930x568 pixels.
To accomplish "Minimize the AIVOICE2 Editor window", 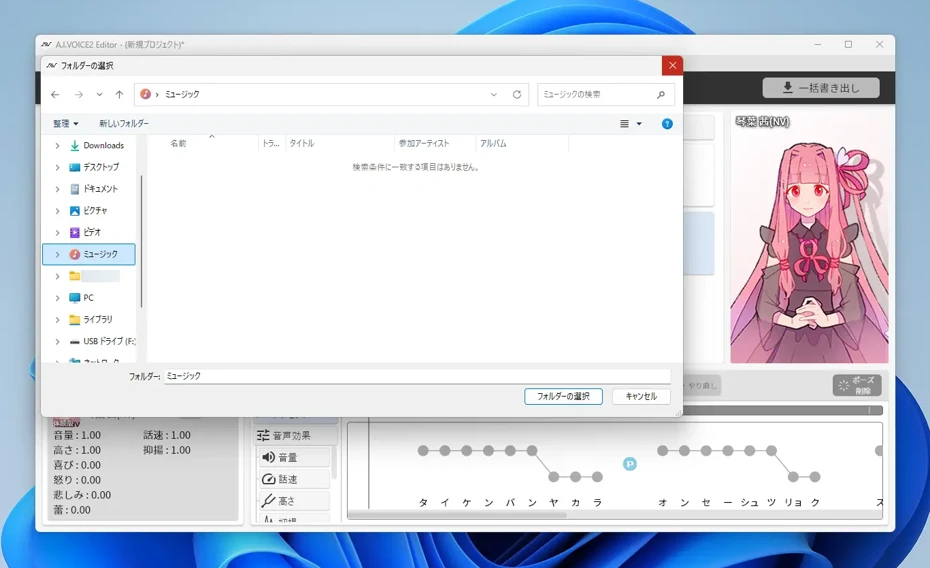I will tap(817, 44).
